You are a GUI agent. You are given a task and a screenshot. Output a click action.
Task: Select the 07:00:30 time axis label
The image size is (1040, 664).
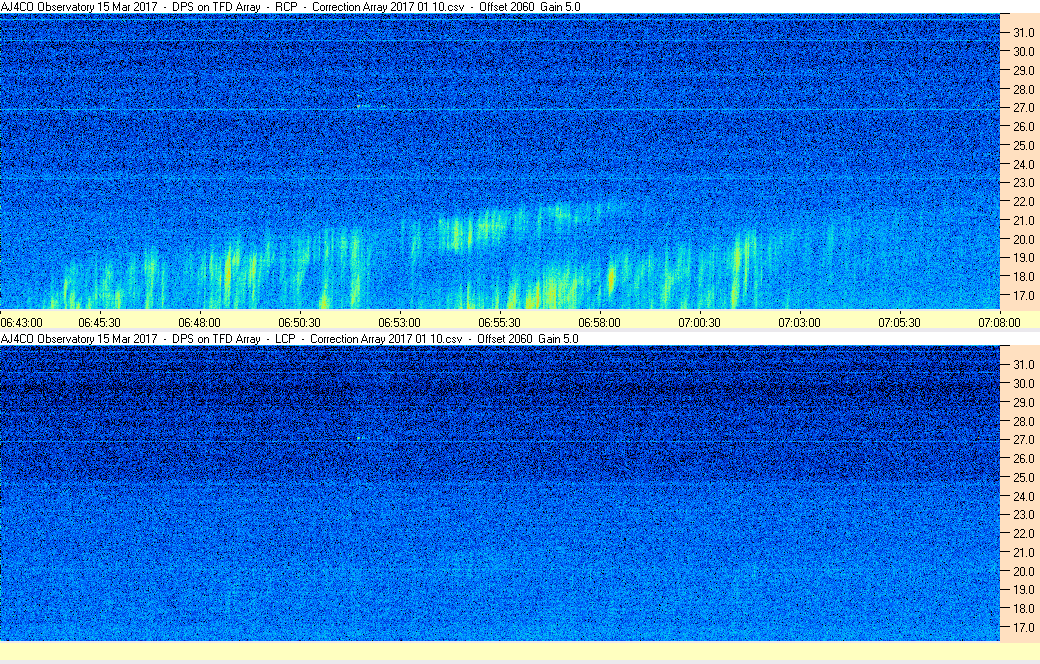tap(699, 322)
